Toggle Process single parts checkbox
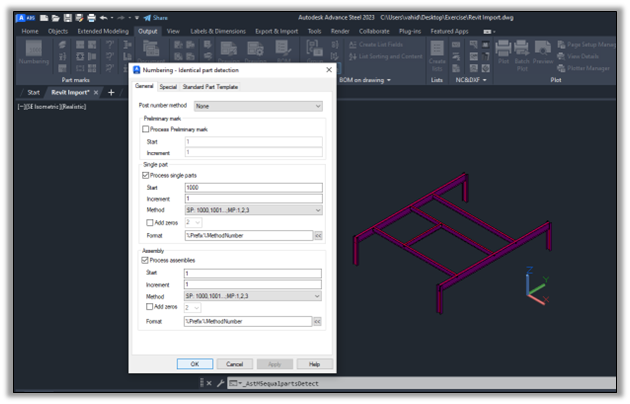The image size is (630, 404). tap(145, 175)
